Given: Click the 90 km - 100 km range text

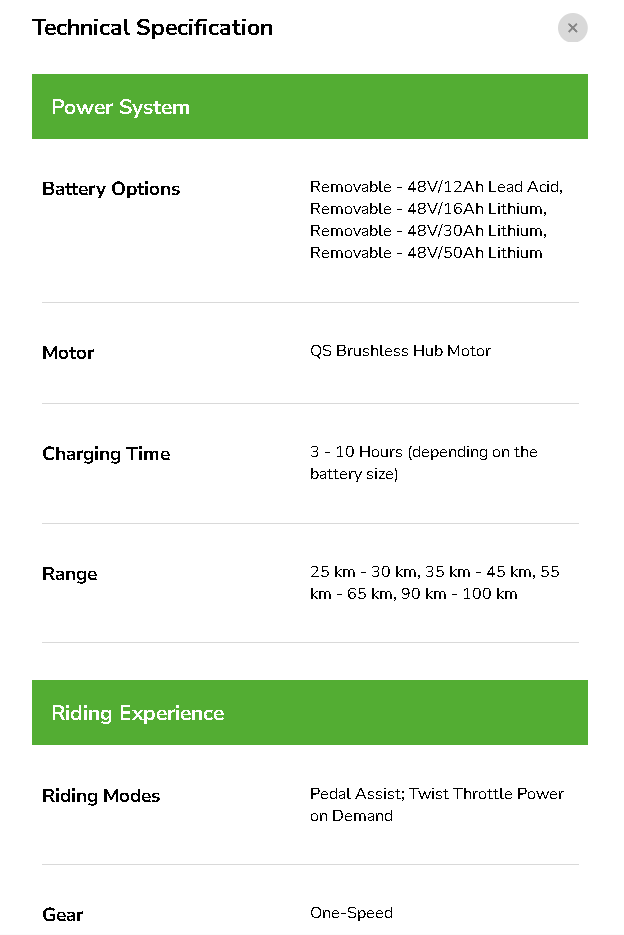Looking at the screenshot, I should tap(464, 594).
